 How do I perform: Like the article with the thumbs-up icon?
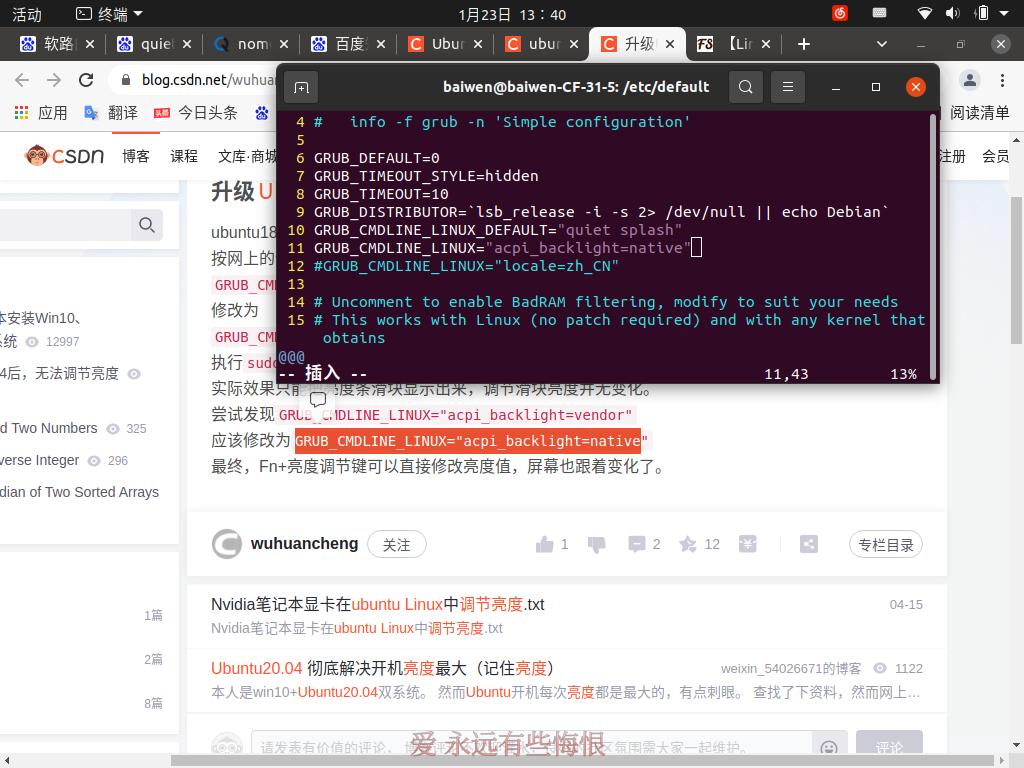click(x=545, y=544)
